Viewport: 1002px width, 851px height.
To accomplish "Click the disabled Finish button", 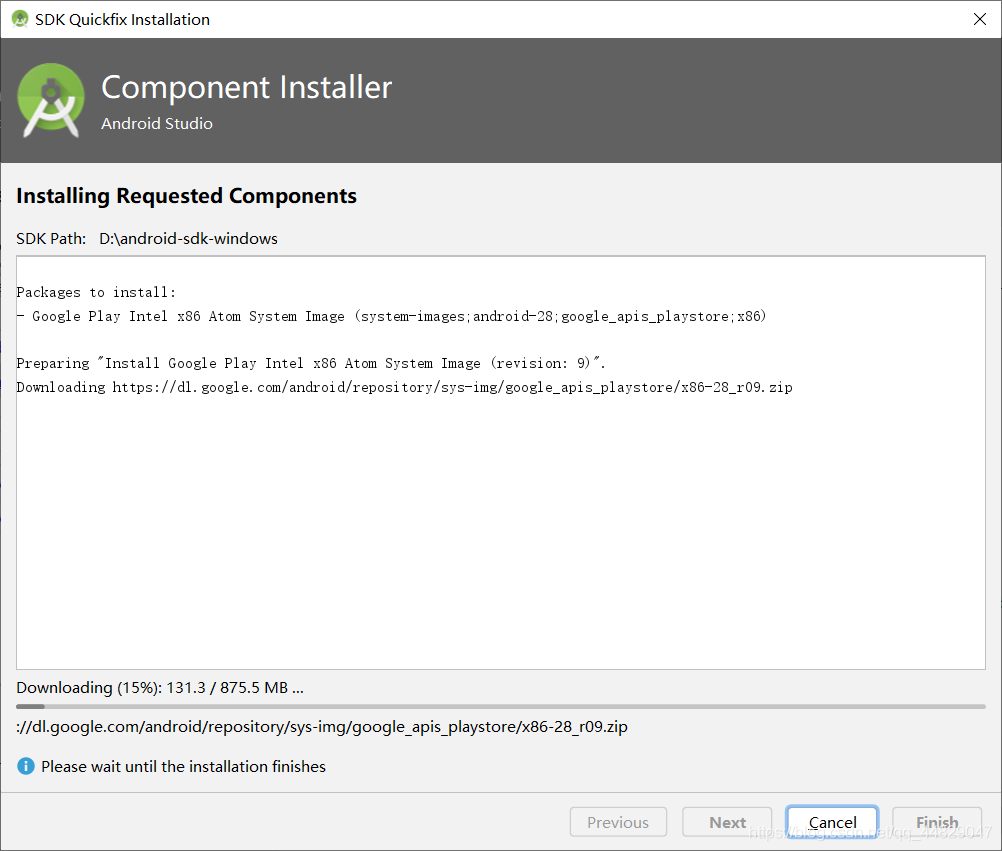I will coord(937,822).
